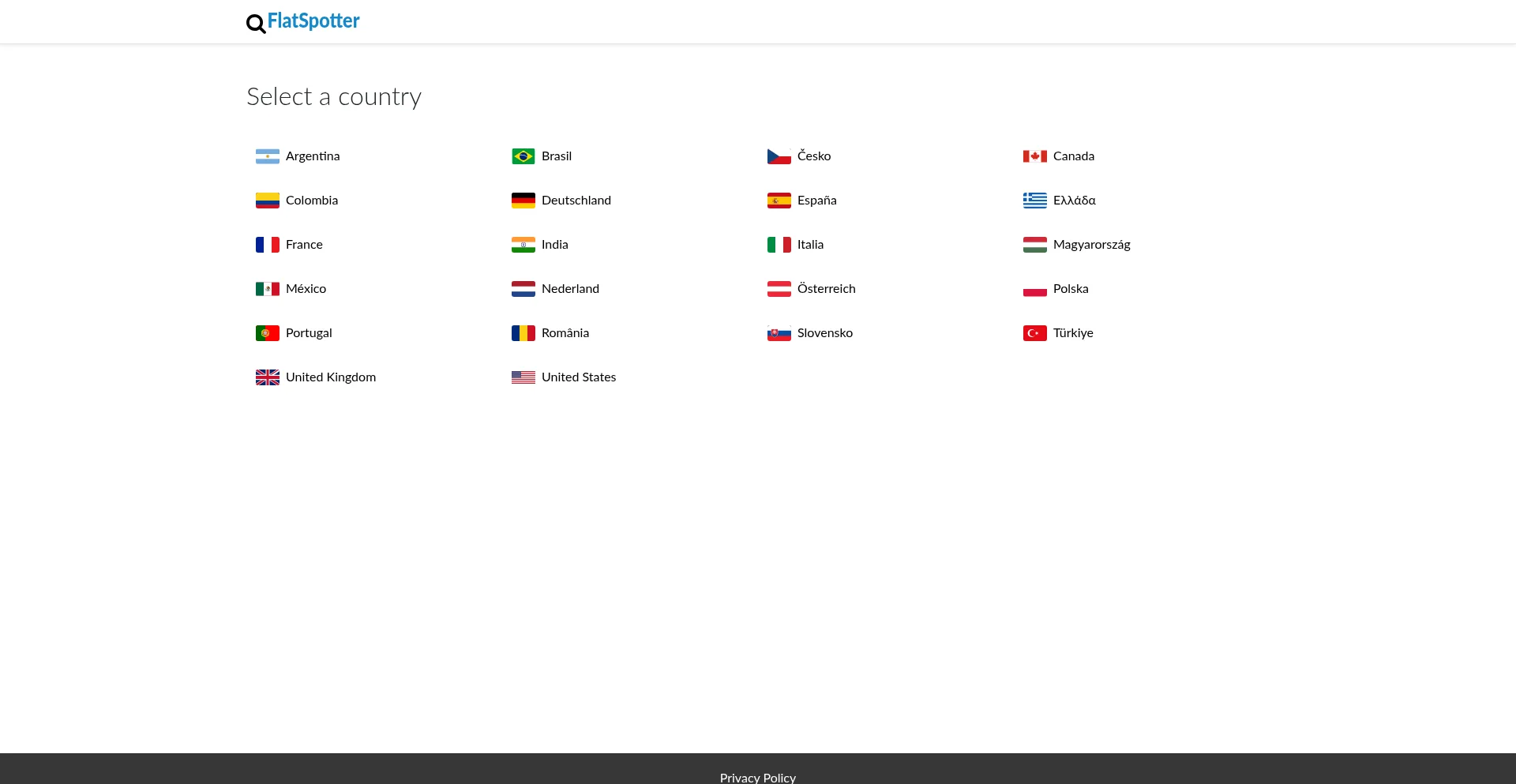
Task: Choose España as the country
Action: (816, 201)
